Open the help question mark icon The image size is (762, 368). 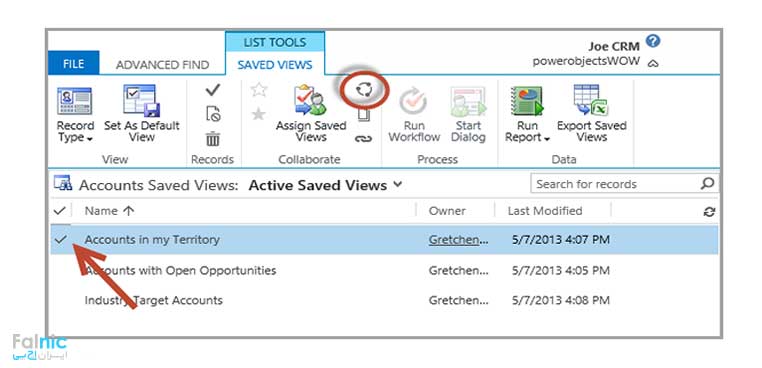tap(653, 41)
